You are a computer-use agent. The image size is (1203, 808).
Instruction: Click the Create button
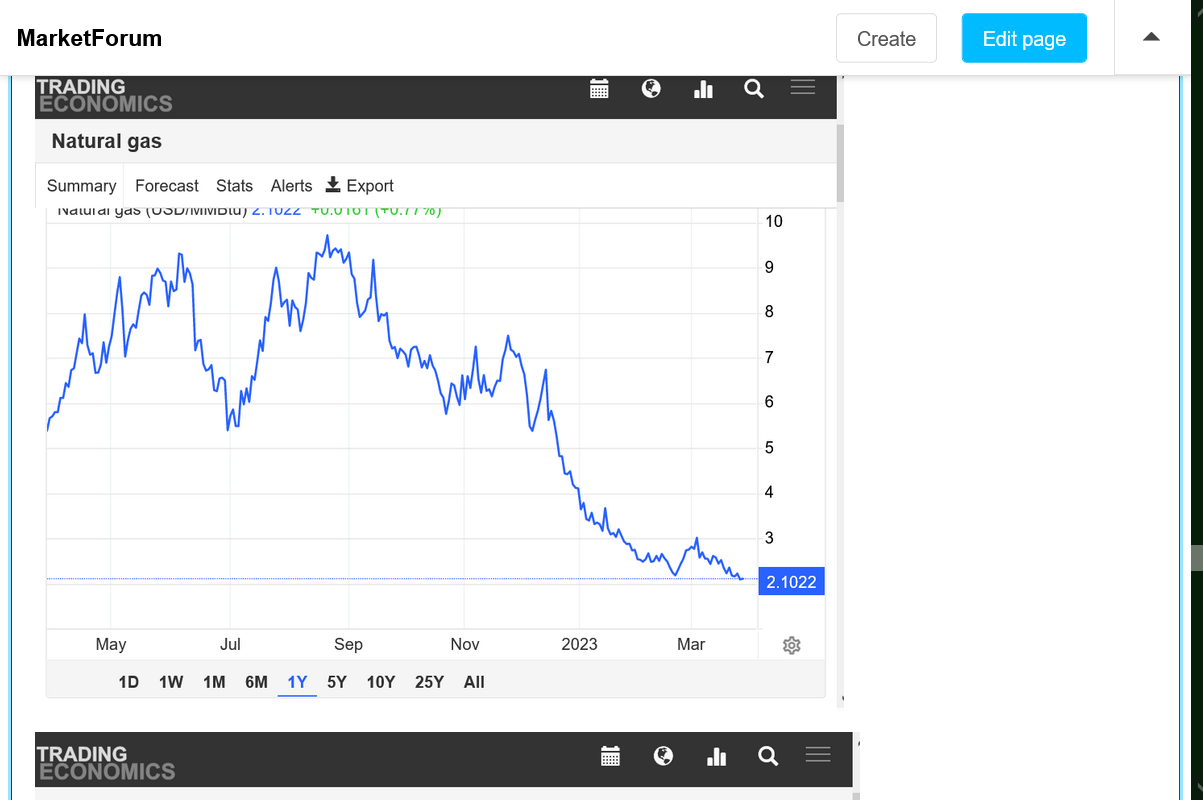(x=886, y=39)
